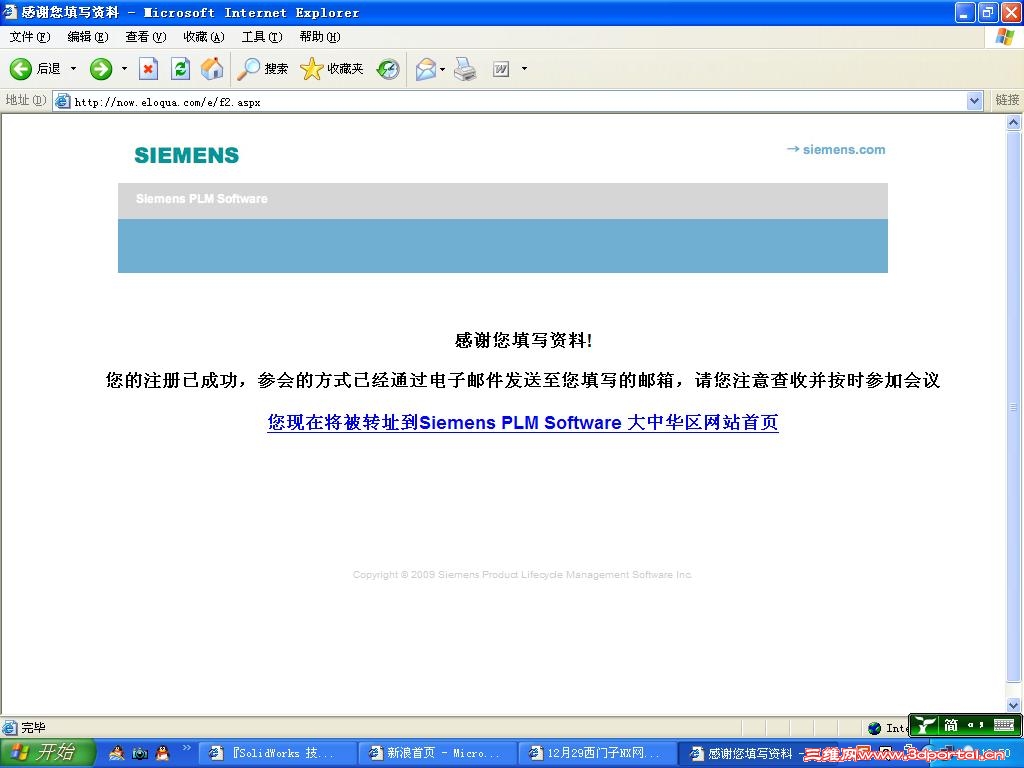Click the page icon in the address bar
Image resolution: width=1024 pixels, height=768 pixels.
(63, 101)
